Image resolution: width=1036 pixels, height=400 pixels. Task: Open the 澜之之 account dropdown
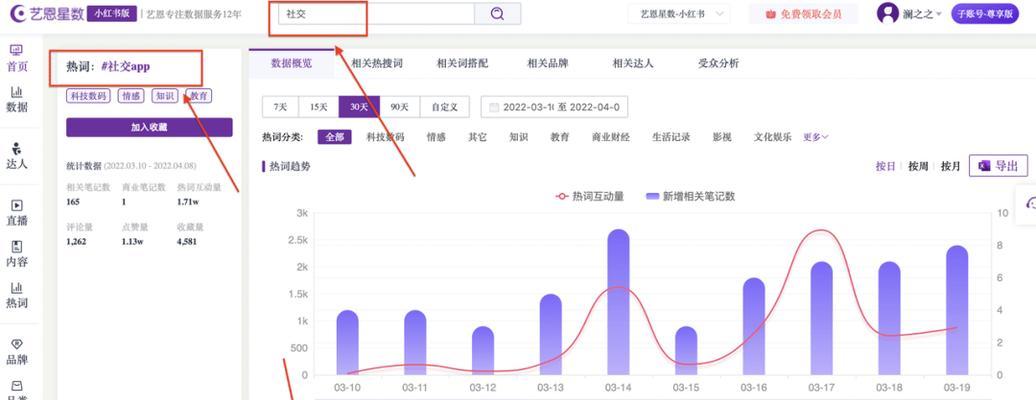pyautogui.click(x=922, y=14)
